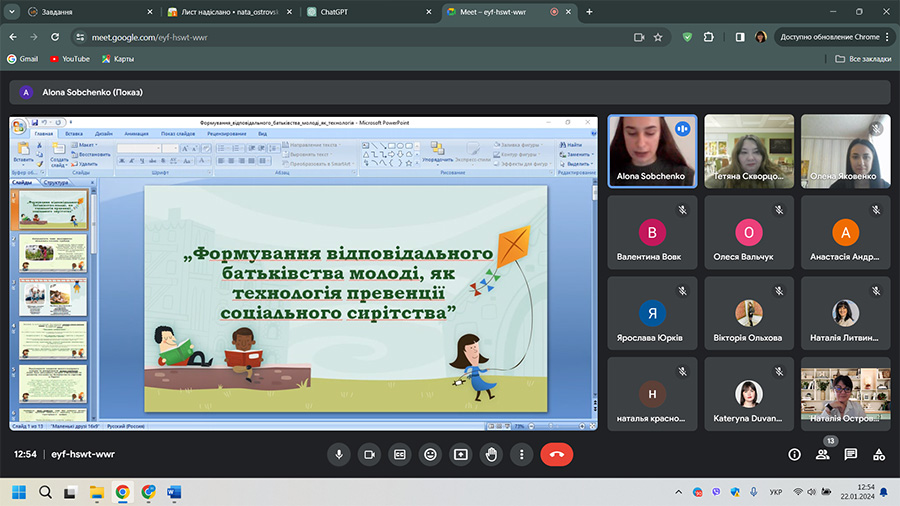Turn off the camera in Meet
This screenshot has height=506, width=900.
369,454
